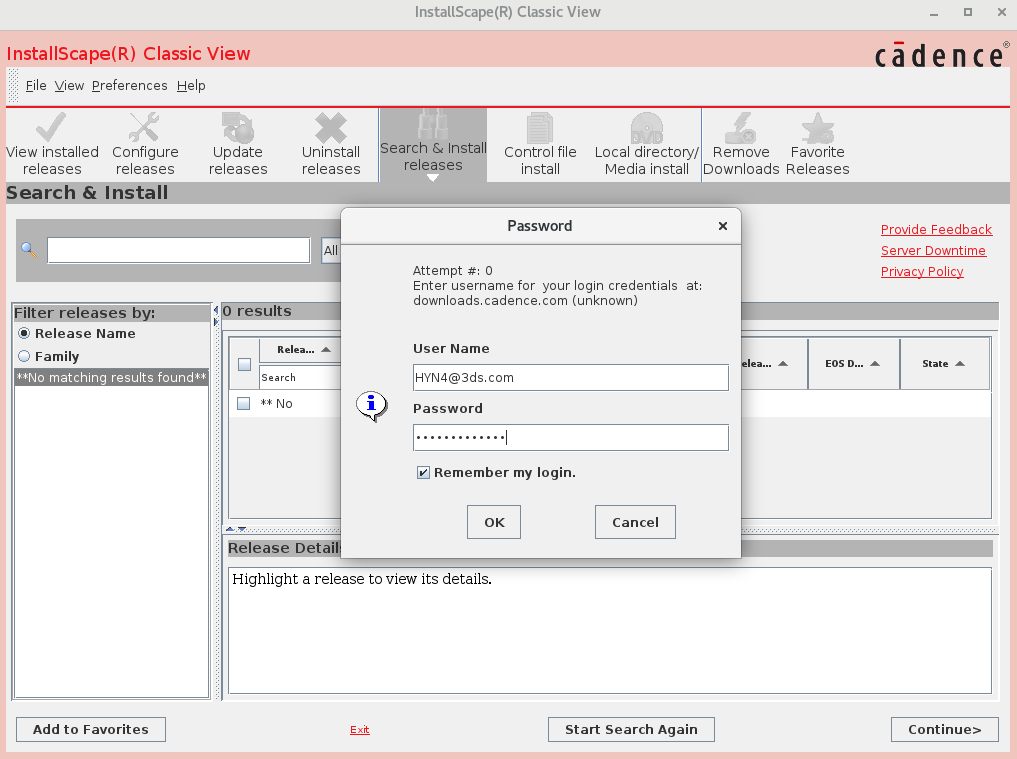Open the Provide Feedback link
Viewport: 1017px width, 759px height.
coord(936,229)
